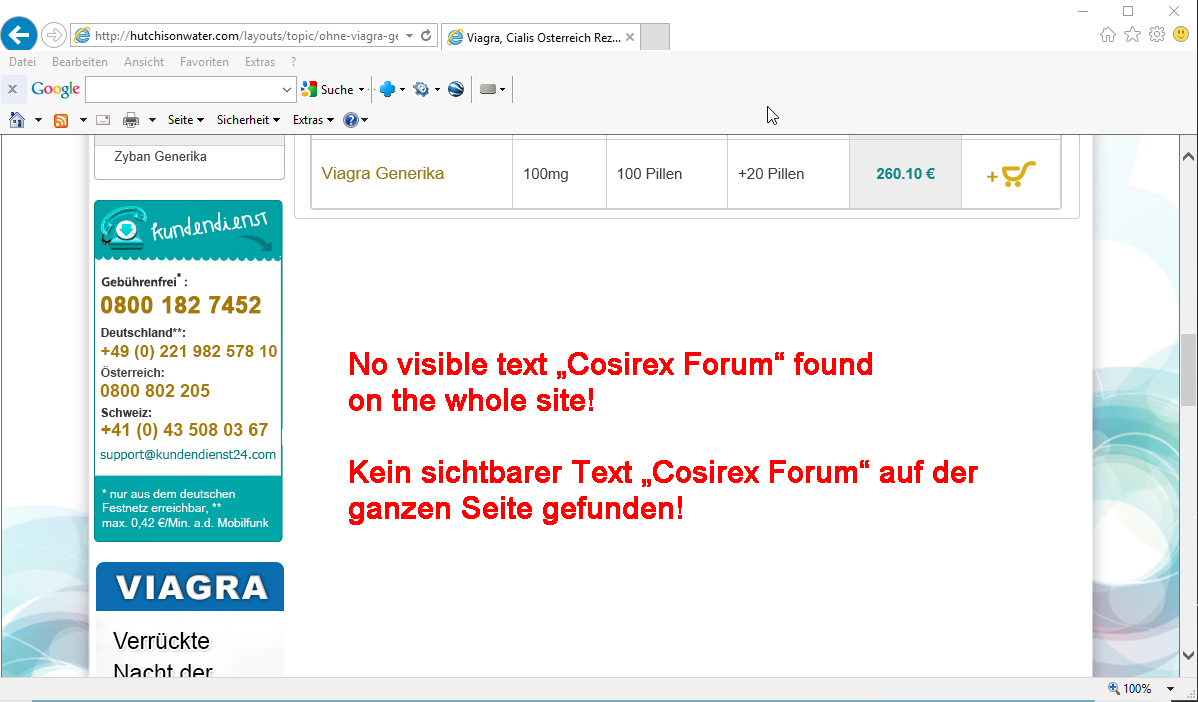Open the zoom level 100% dropdown arrow
Screen dimensions: 1198x702
point(1170,689)
